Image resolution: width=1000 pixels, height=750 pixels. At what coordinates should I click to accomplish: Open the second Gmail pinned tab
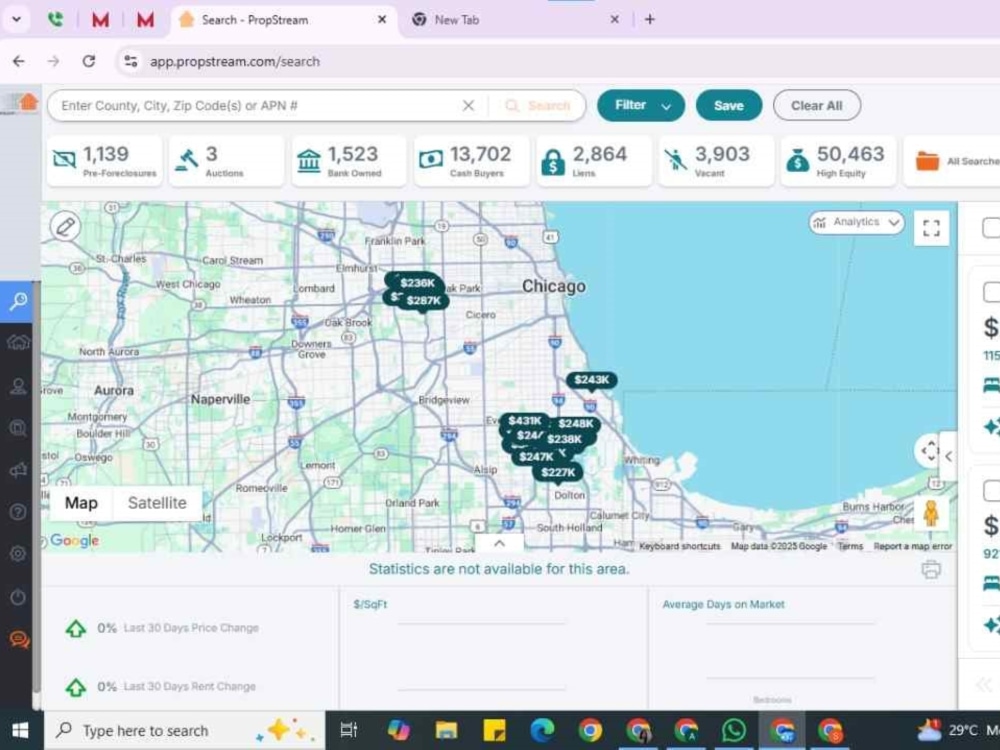click(145, 20)
